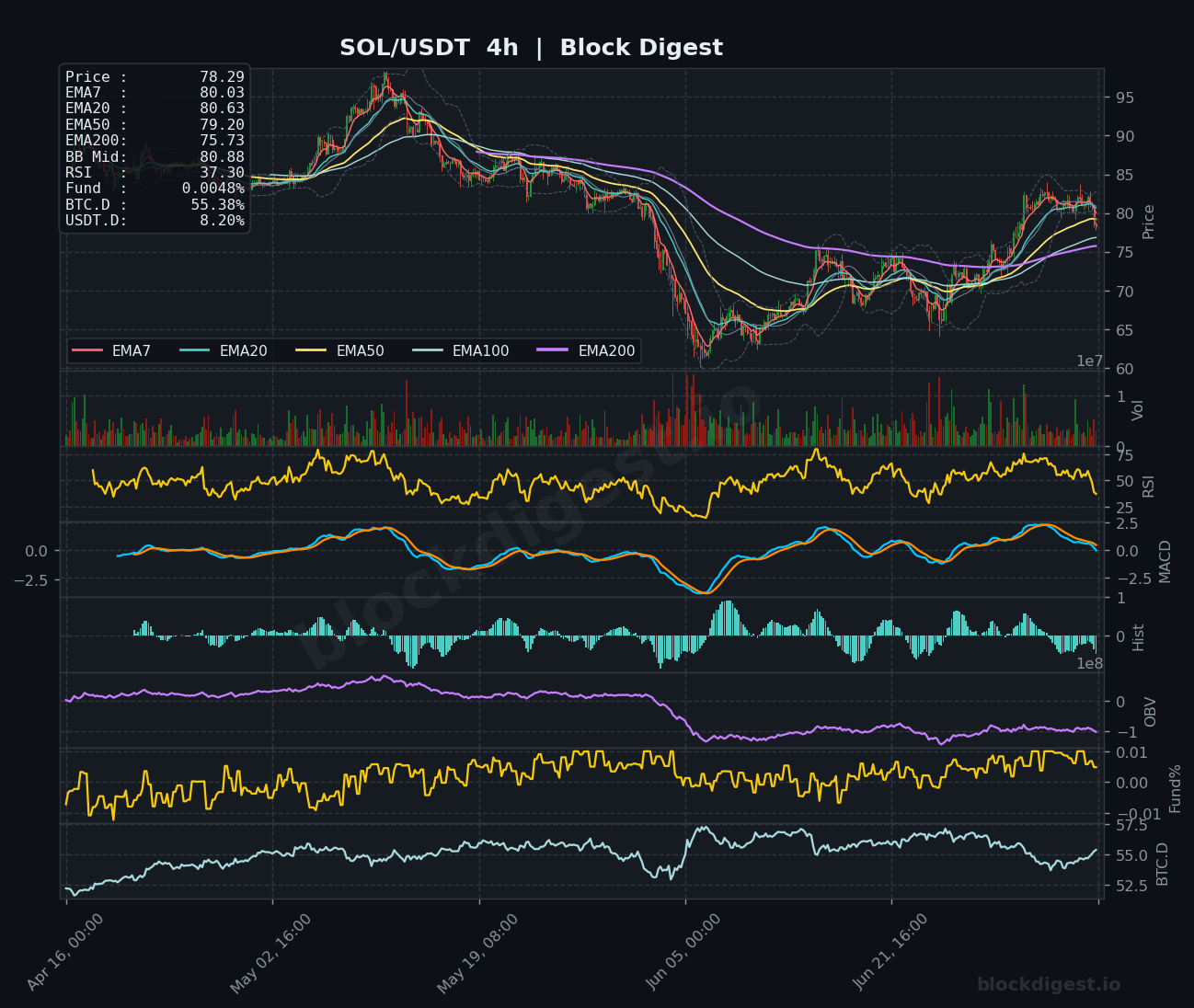Click the OBV axis label

click(x=1150, y=712)
